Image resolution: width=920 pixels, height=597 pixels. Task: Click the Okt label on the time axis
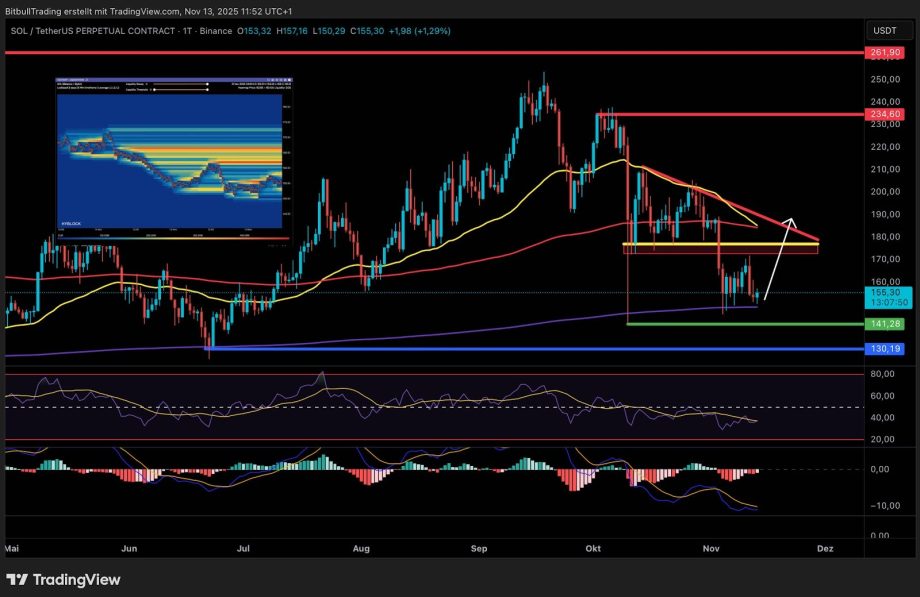point(592,549)
